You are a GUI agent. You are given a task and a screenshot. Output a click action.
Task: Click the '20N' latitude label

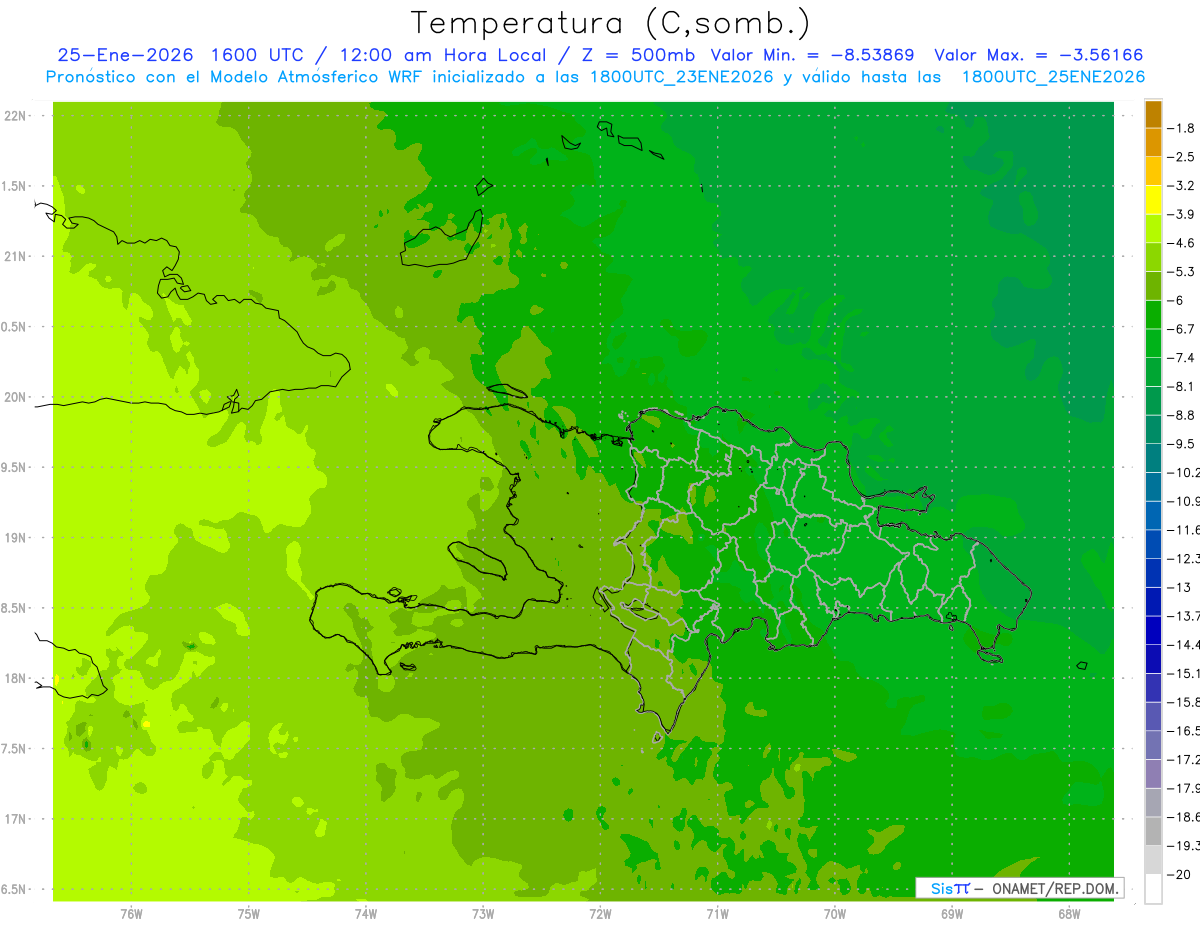pyautogui.click(x=16, y=397)
